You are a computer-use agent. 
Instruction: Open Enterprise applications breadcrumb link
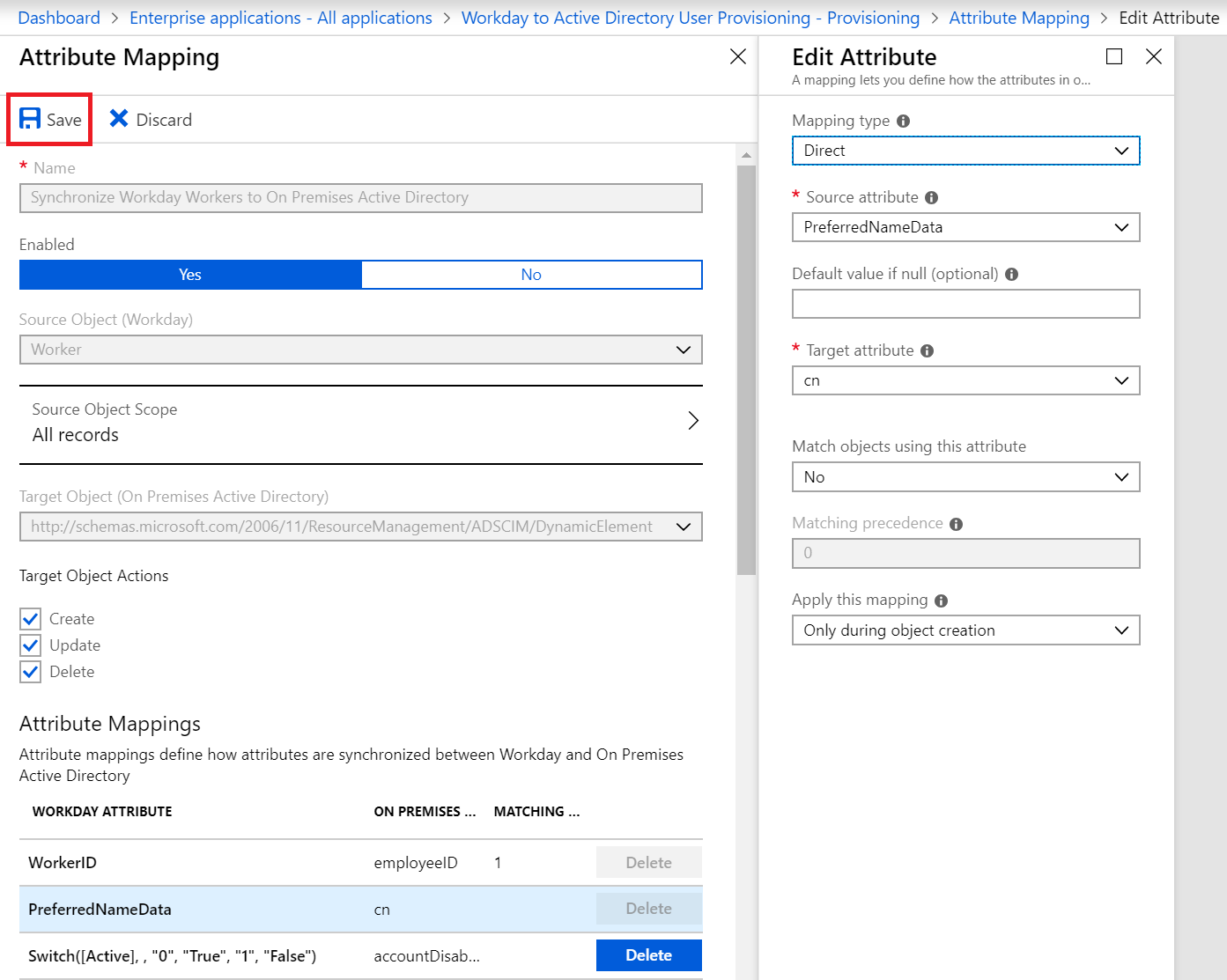[x=280, y=18]
